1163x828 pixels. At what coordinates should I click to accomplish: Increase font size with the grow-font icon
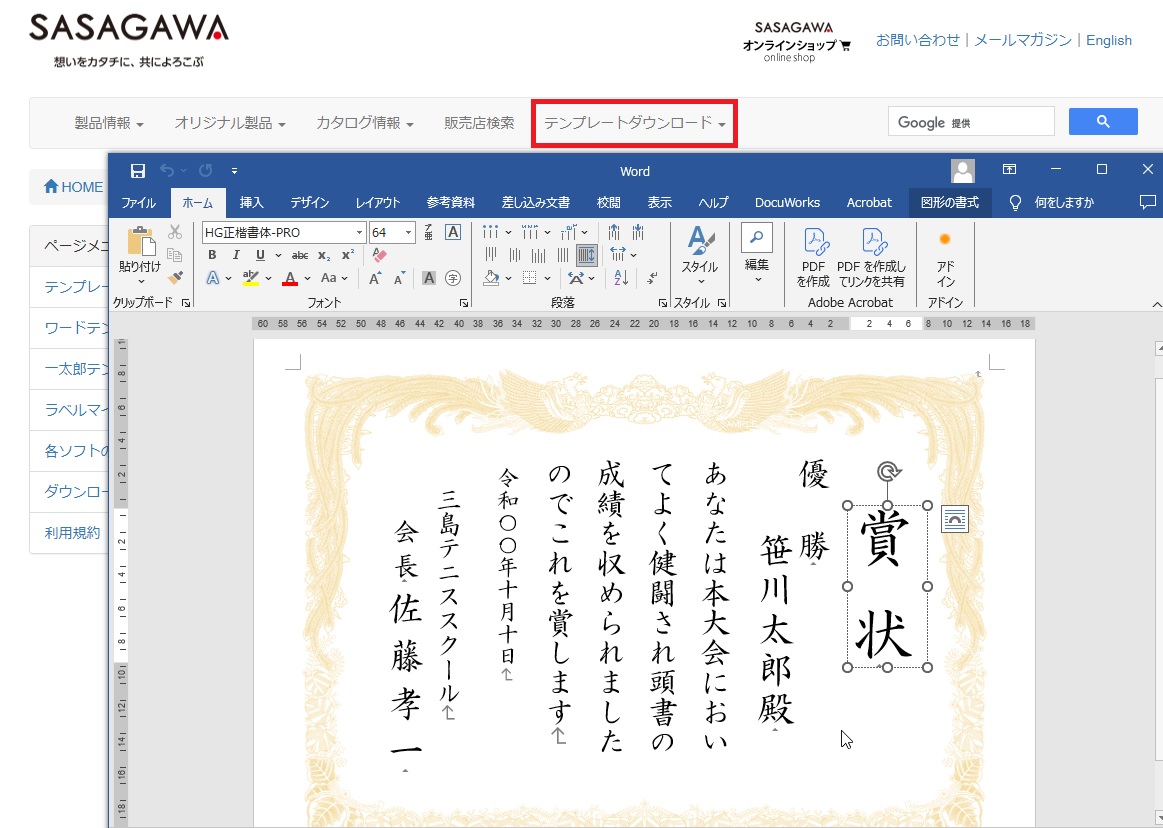click(375, 278)
